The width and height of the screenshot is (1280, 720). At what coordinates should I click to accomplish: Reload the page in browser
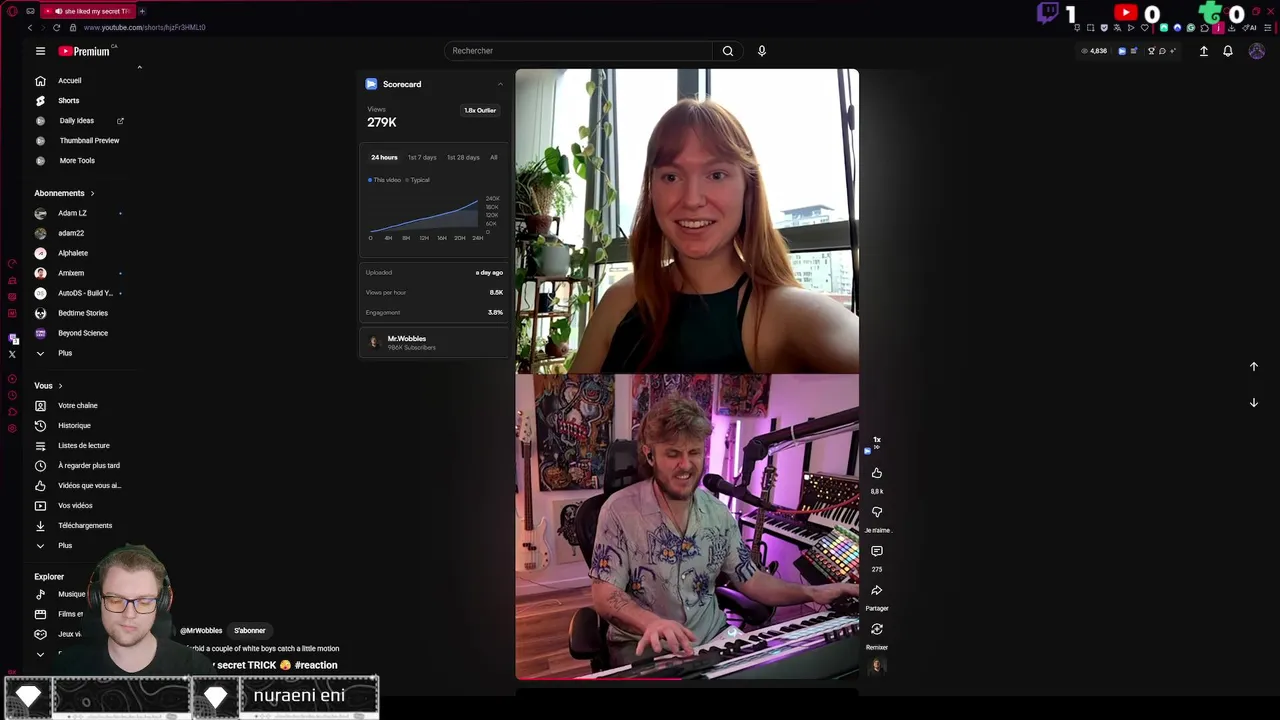coord(56,27)
